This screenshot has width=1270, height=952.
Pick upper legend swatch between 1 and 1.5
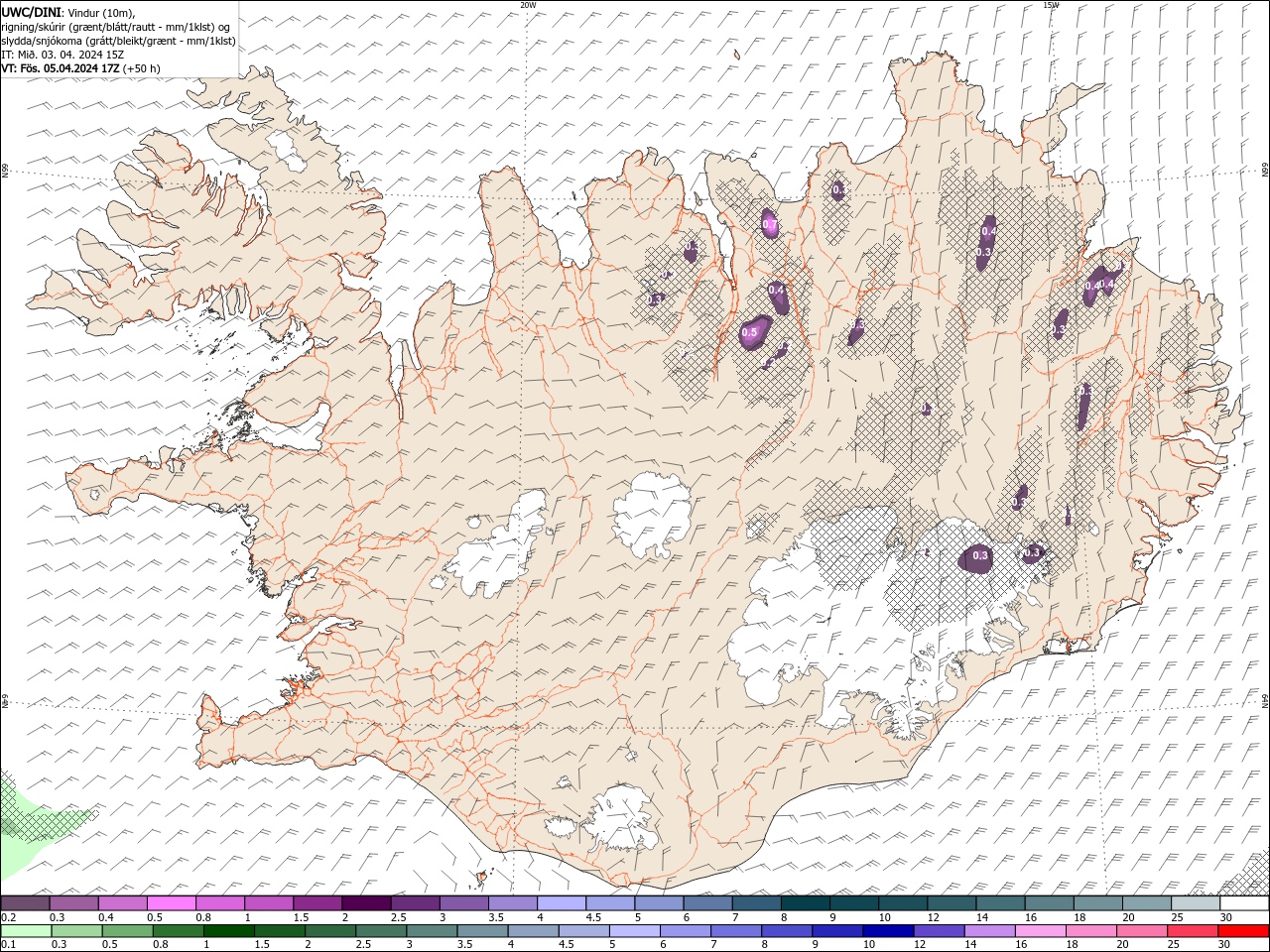point(268,903)
